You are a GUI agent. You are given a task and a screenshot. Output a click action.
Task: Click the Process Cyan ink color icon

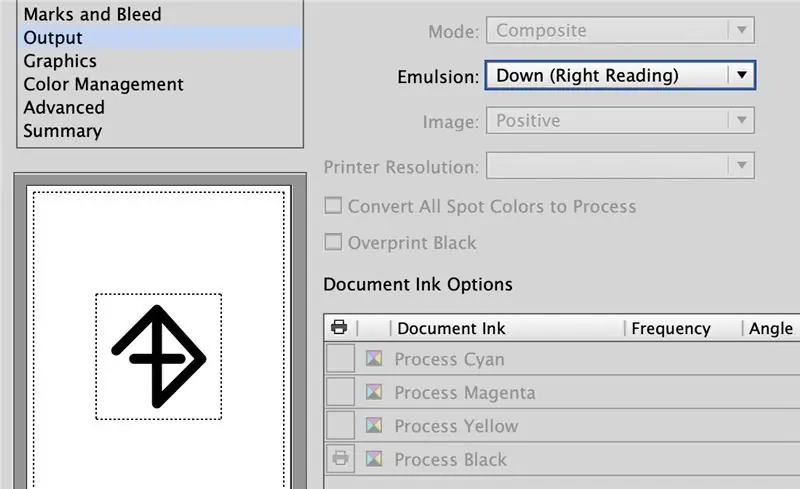click(x=375, y=359)
